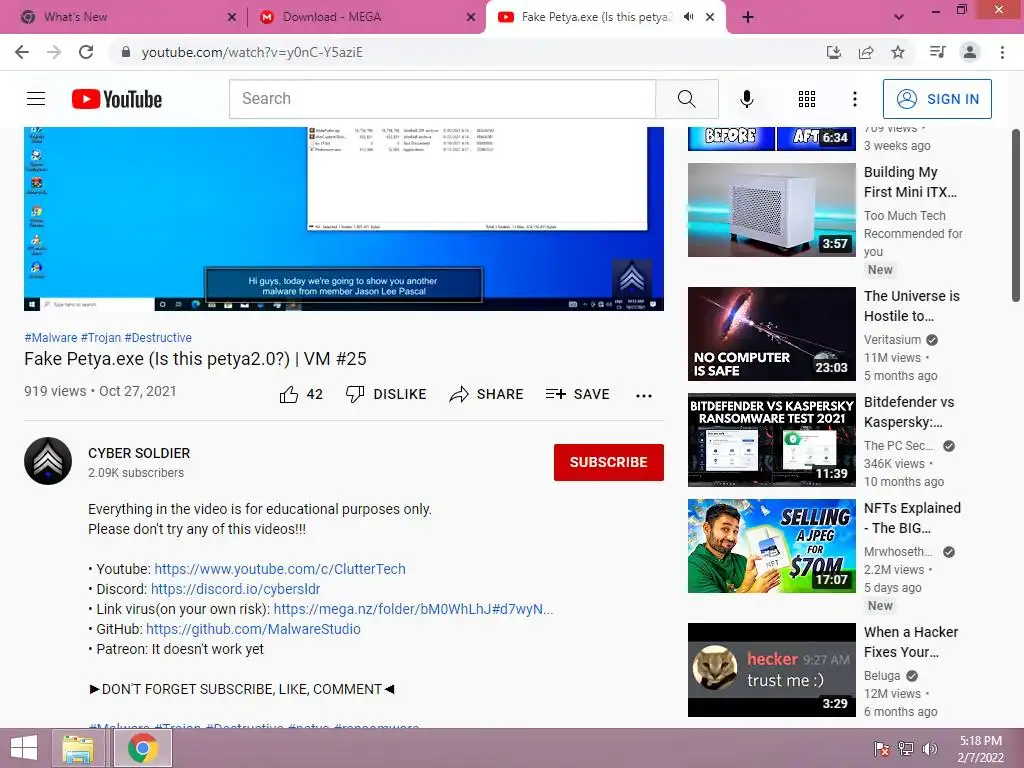Open the Discord cybersldr link
Image resolution: width=1024 pixels, height=768 pixels.
235,589
